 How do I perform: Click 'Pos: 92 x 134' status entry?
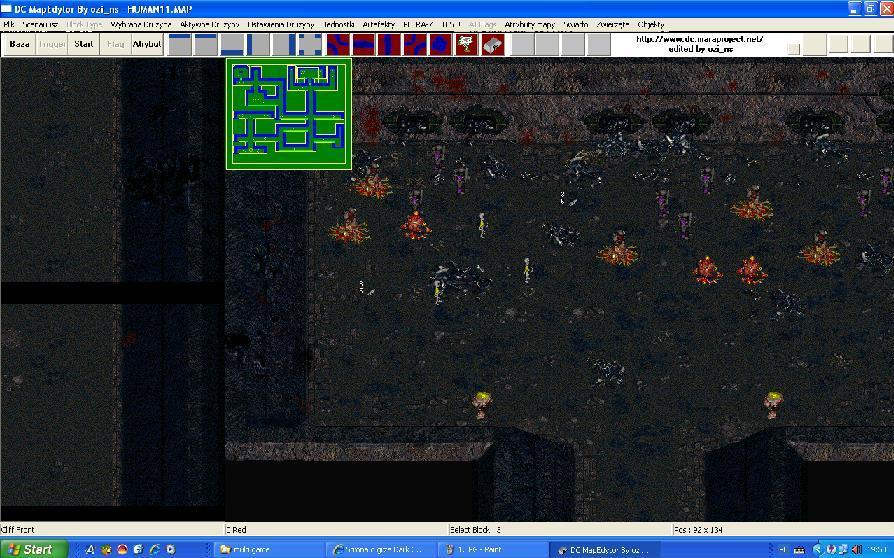[x=698, y=530]
